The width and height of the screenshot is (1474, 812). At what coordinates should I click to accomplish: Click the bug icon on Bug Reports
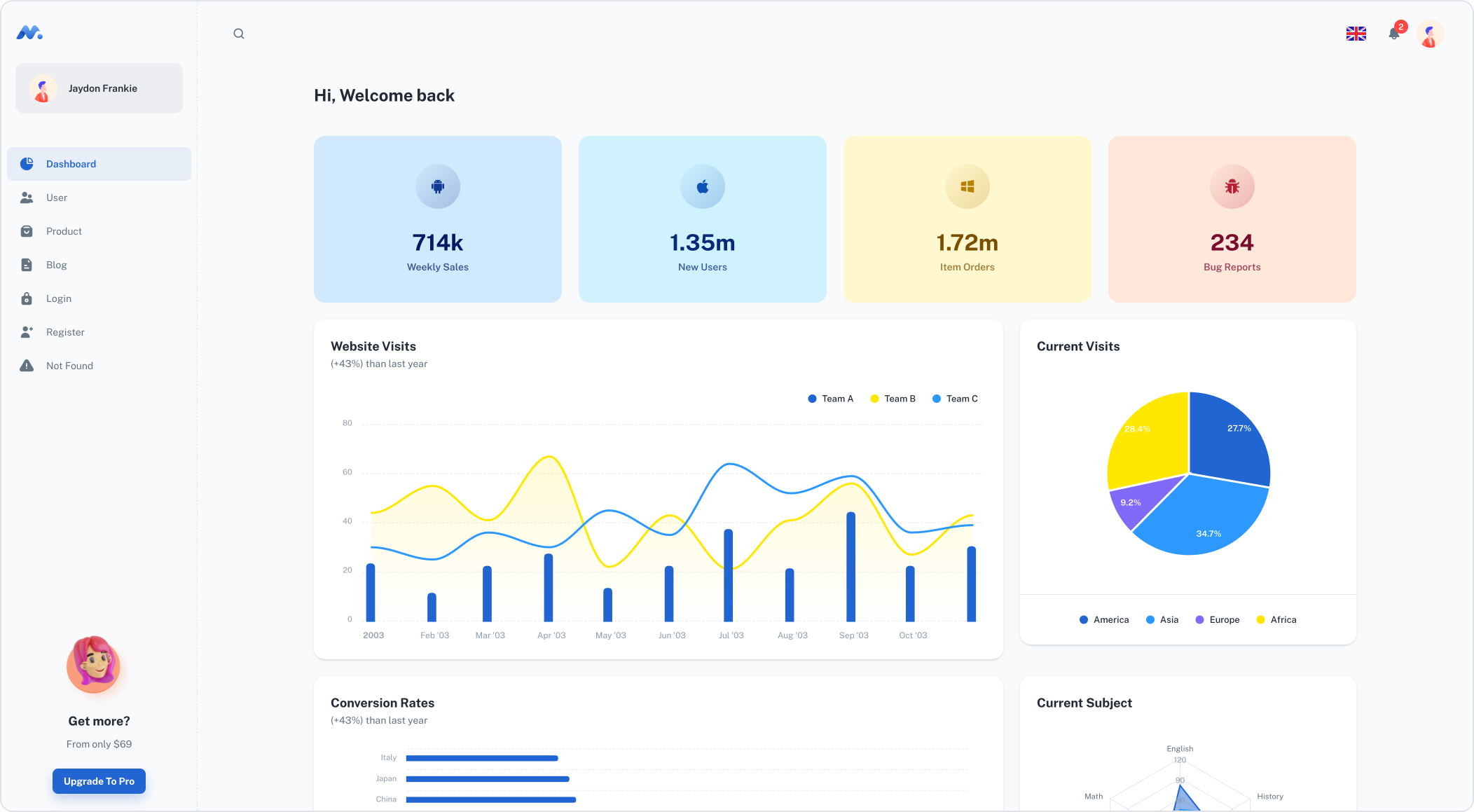pyautogui.click(x=1232, y=186)
